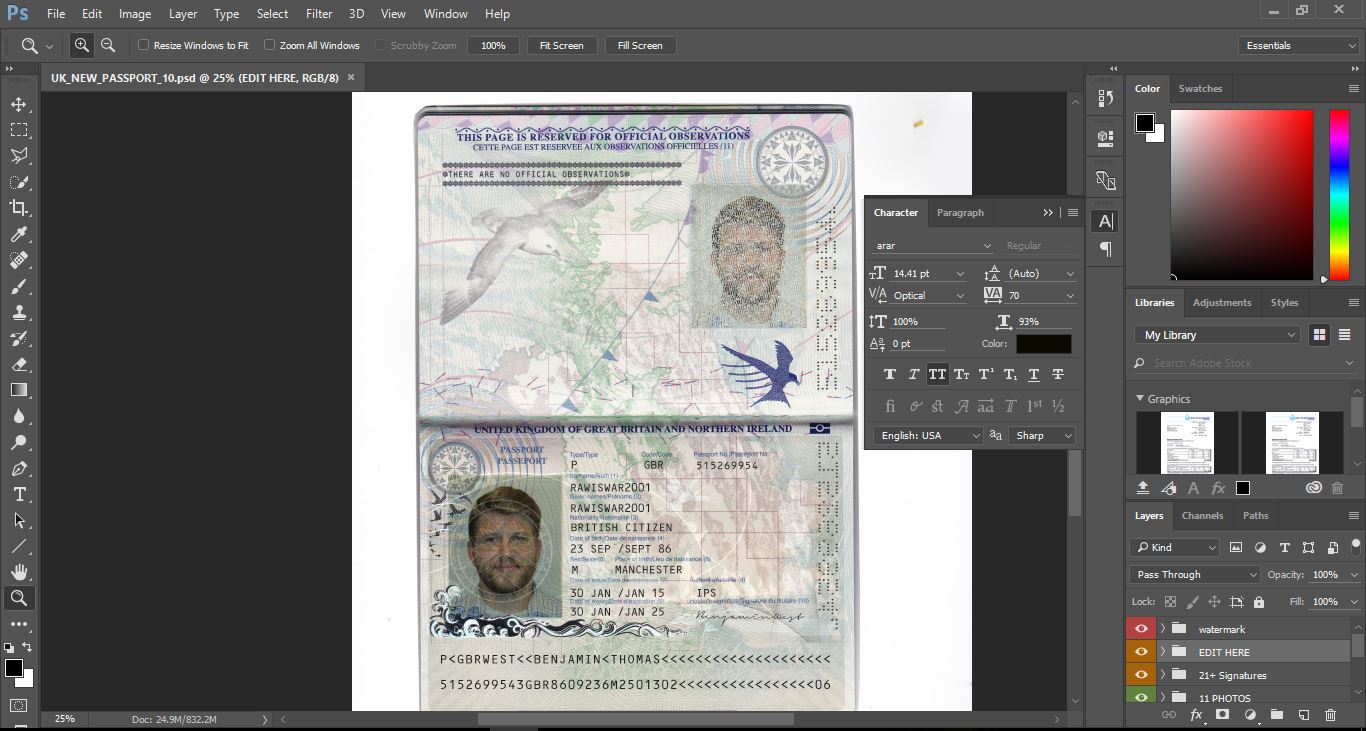
Task: Select the Rectangular Marquee tool
Action: [x=19, y=130]
